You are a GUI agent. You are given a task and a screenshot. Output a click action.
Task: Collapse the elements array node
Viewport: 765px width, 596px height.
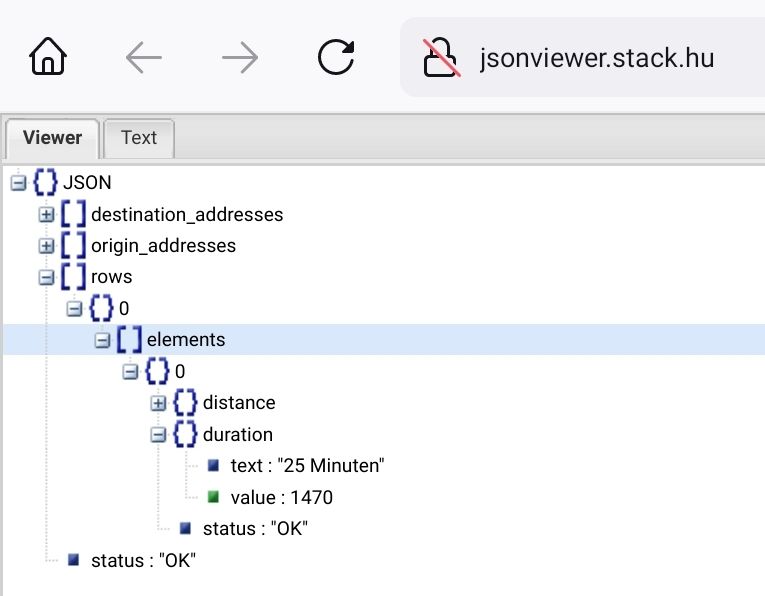click(x=101, y=340)
